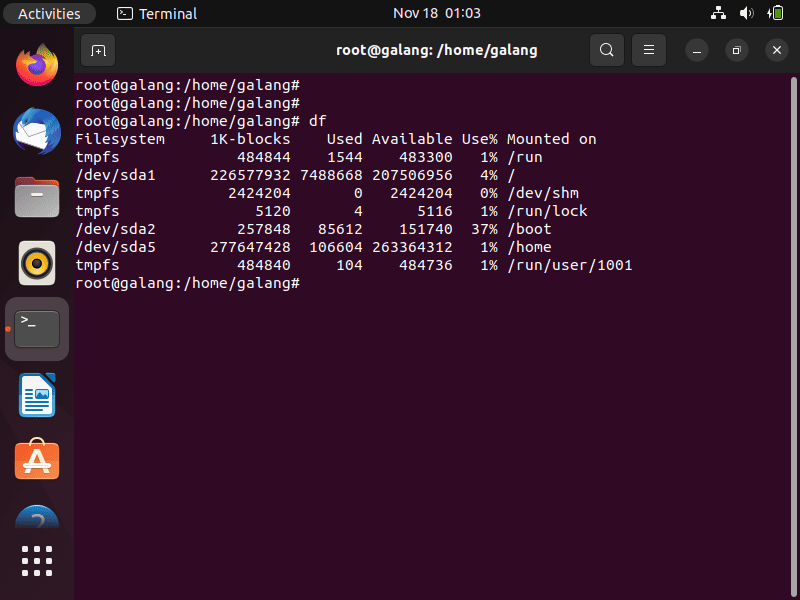Click the value '226577932'

click(250, 175)
